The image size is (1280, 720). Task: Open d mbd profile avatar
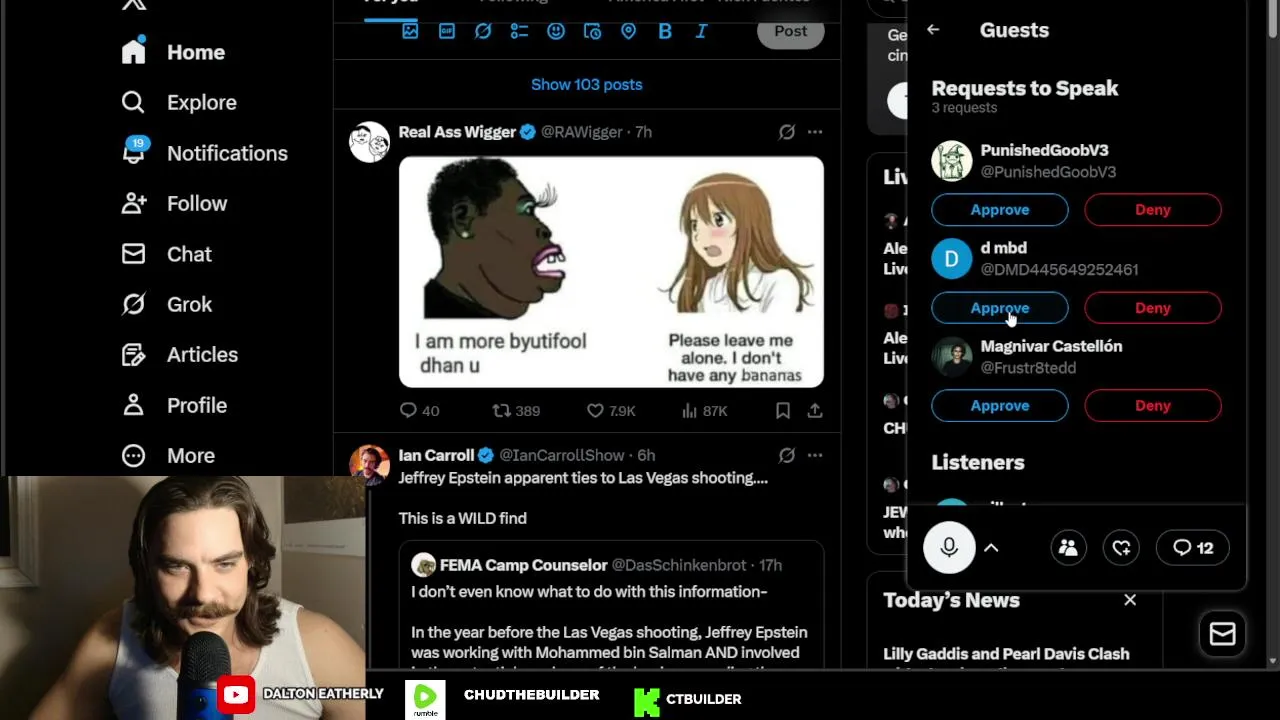[x=951, y=259]
